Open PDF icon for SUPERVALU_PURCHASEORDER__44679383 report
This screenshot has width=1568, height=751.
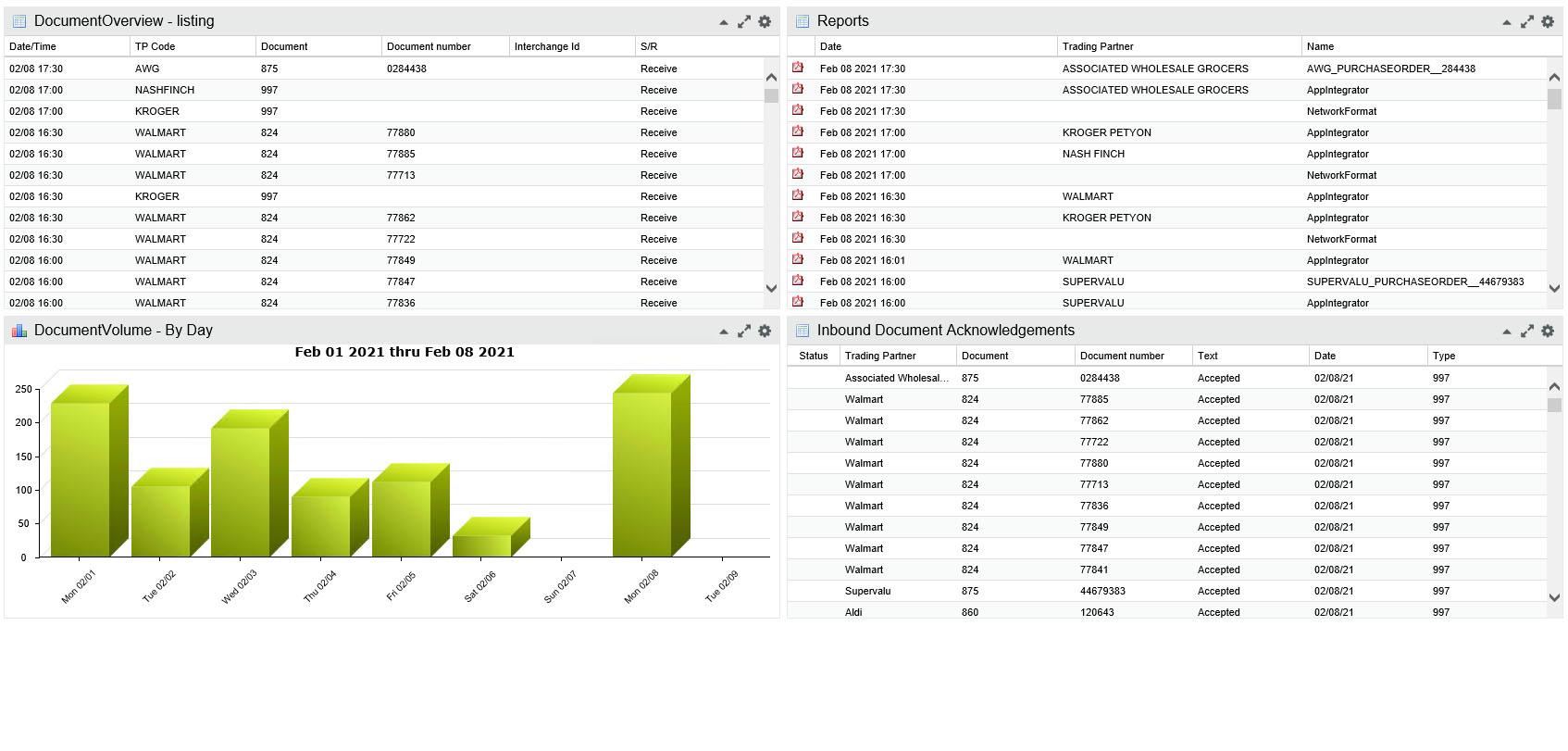coord(798,281)
